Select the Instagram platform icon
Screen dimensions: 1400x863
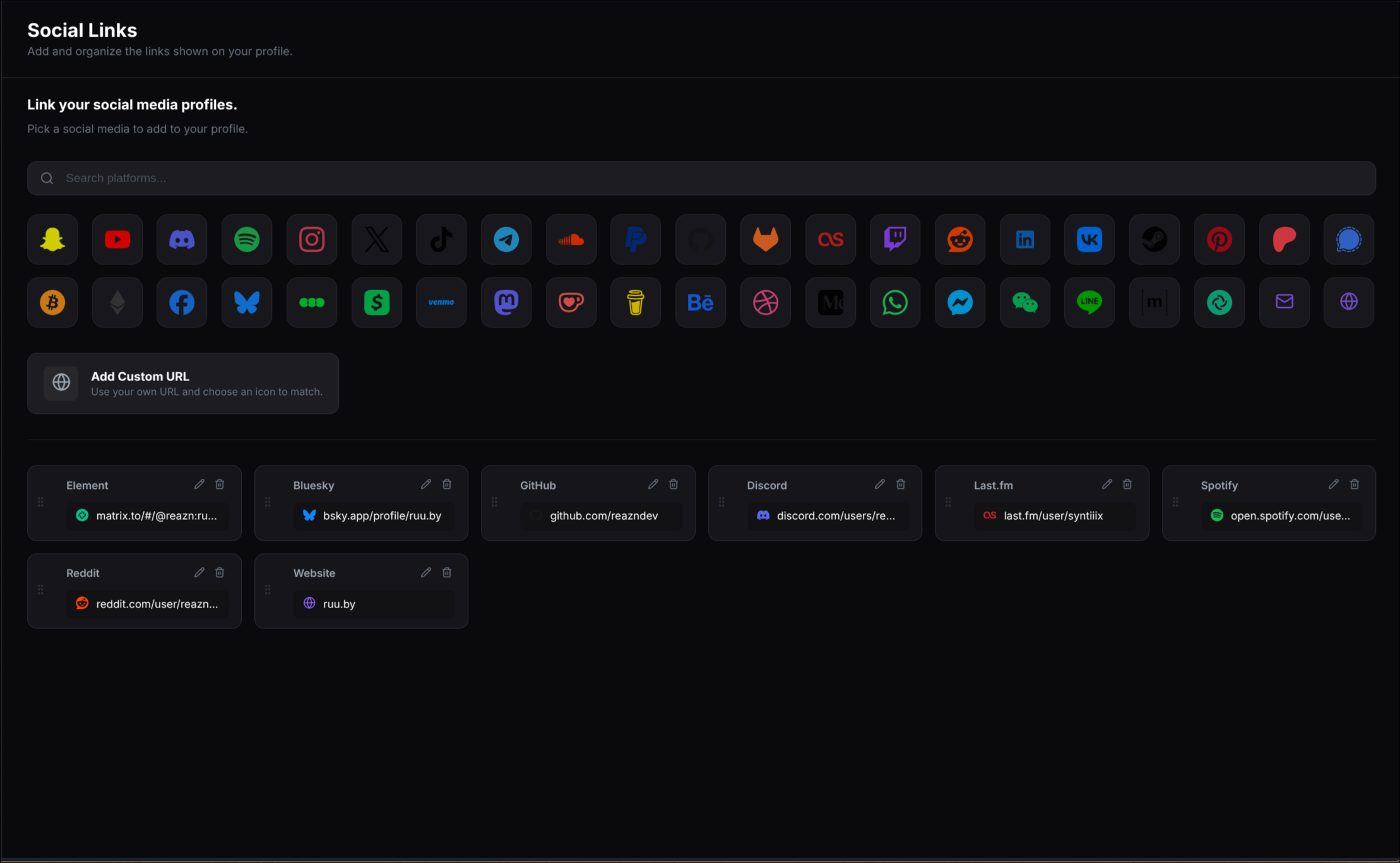click(x=312, y=240)
